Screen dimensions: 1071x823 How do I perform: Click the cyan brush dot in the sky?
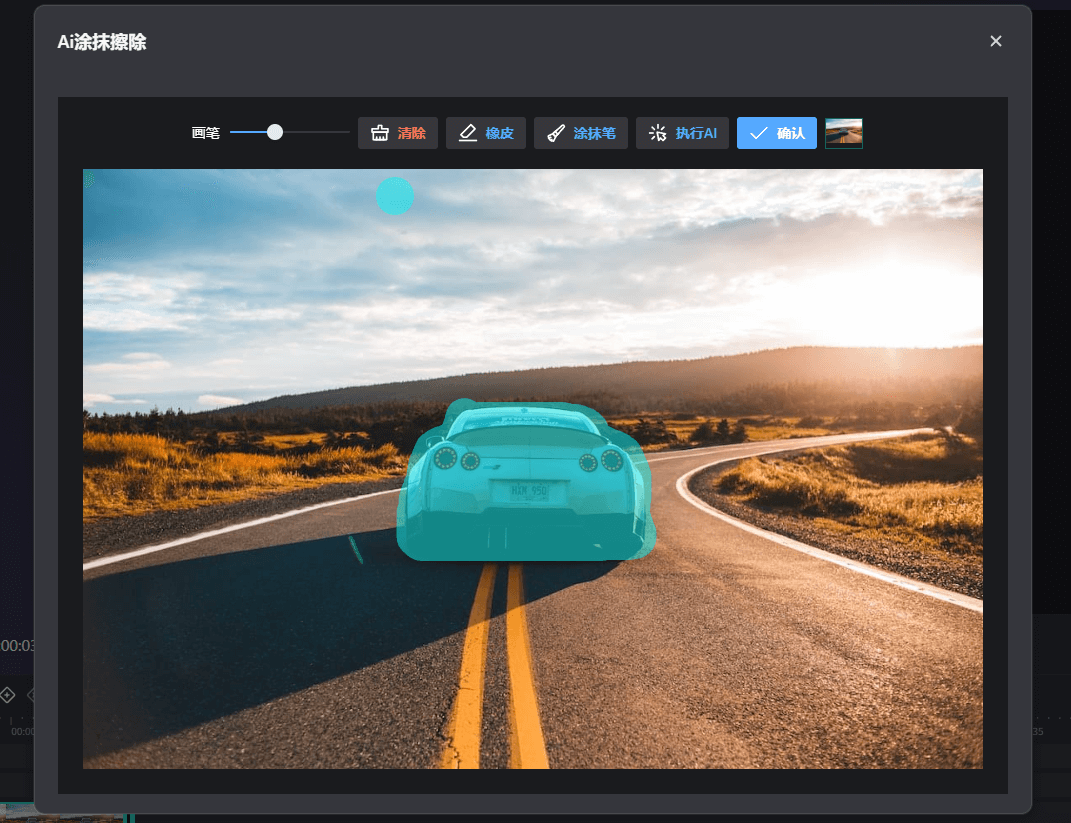click(394, 196)
